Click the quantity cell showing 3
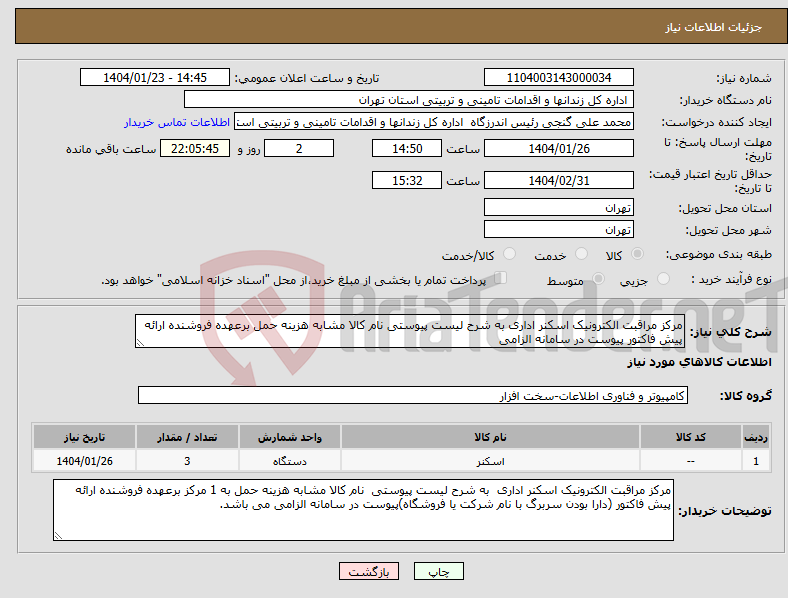Screen dimensions: 788x598 click(187, 461)
